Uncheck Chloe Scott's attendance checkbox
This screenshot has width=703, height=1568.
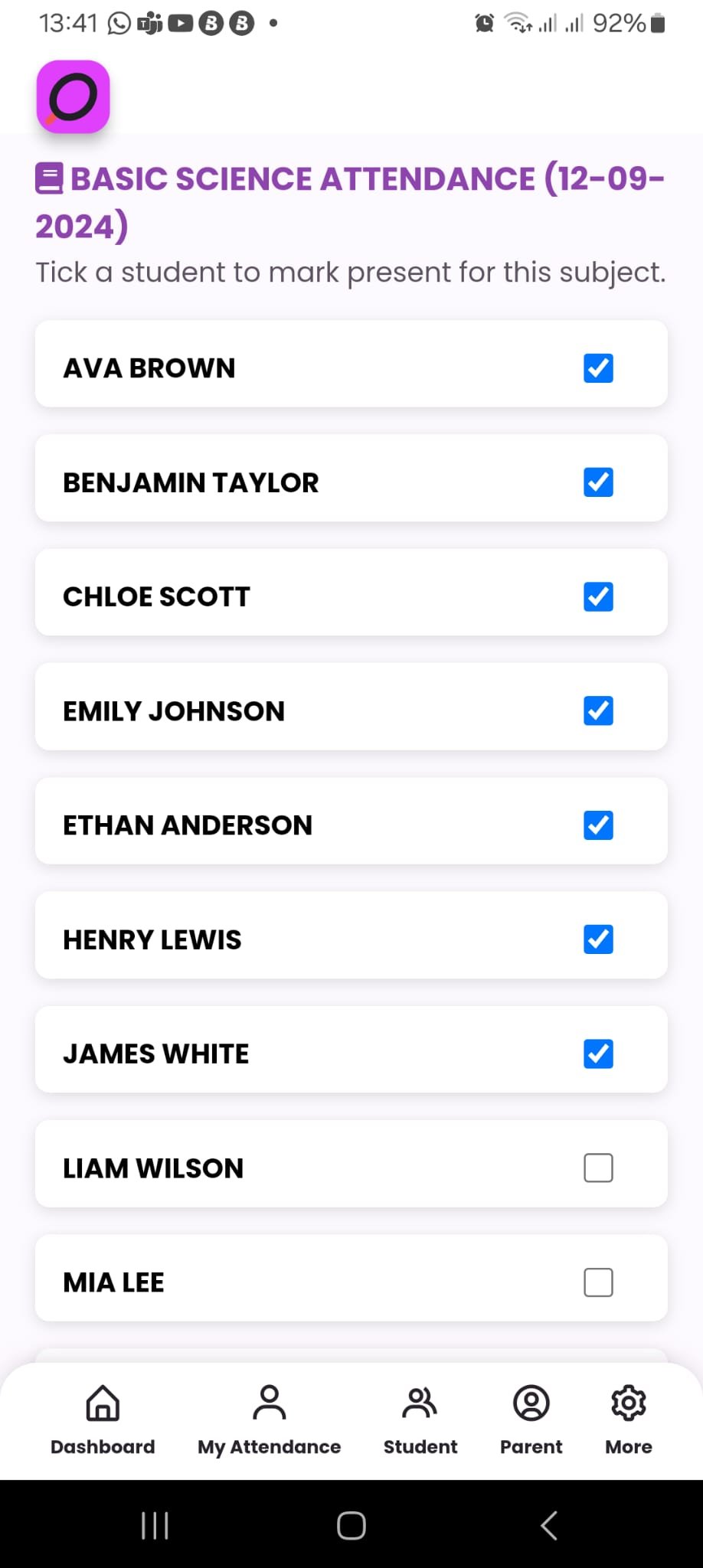pos(598,596)
